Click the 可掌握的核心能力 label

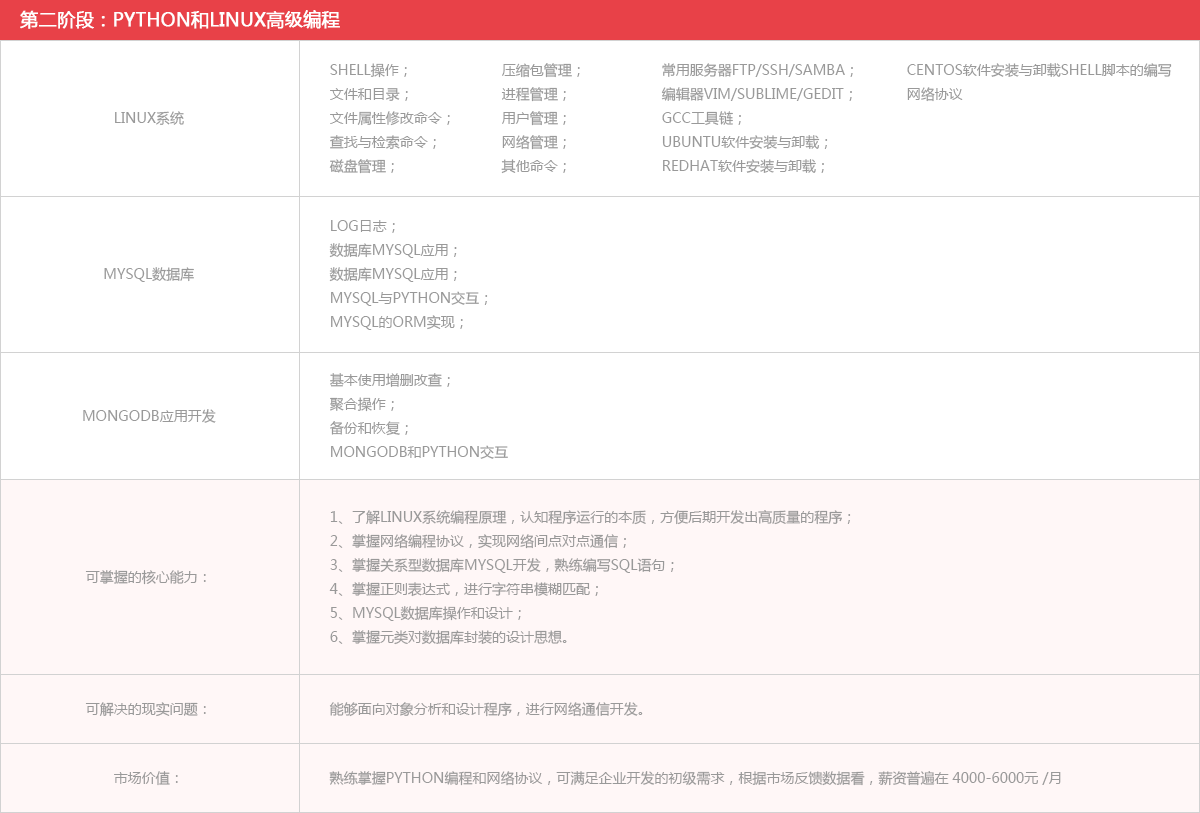149,577
